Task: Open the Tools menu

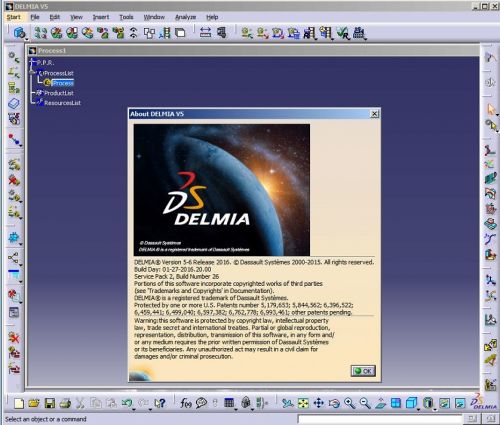Action: 126,17
